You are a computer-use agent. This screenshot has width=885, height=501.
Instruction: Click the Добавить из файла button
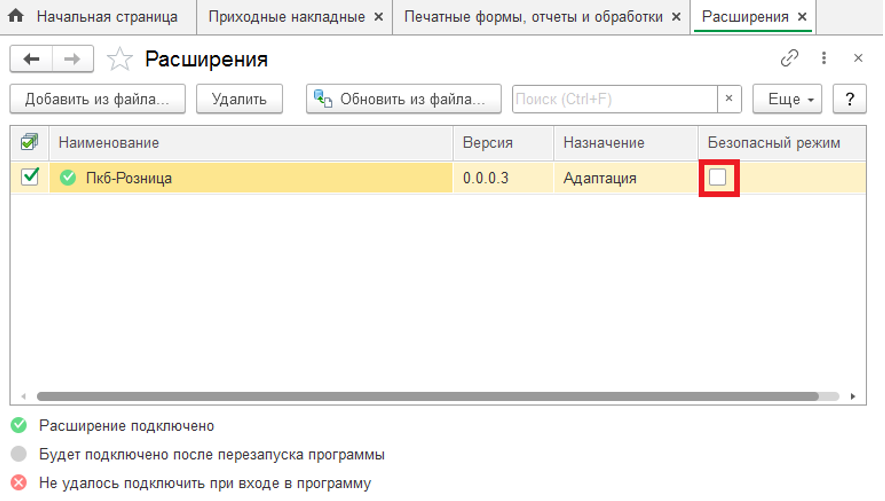(x=97, y=99)
